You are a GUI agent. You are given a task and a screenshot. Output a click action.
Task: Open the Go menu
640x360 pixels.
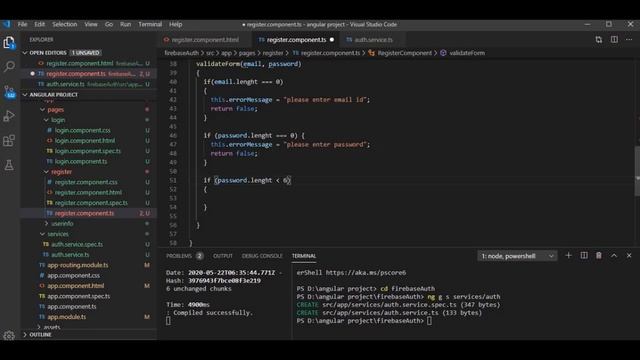coord(109,24)
